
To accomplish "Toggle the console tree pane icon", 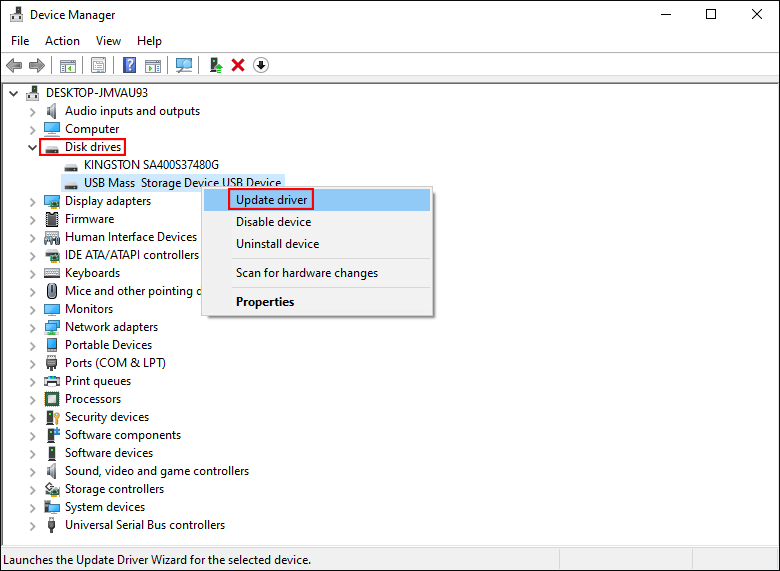I will coord(68,65).
